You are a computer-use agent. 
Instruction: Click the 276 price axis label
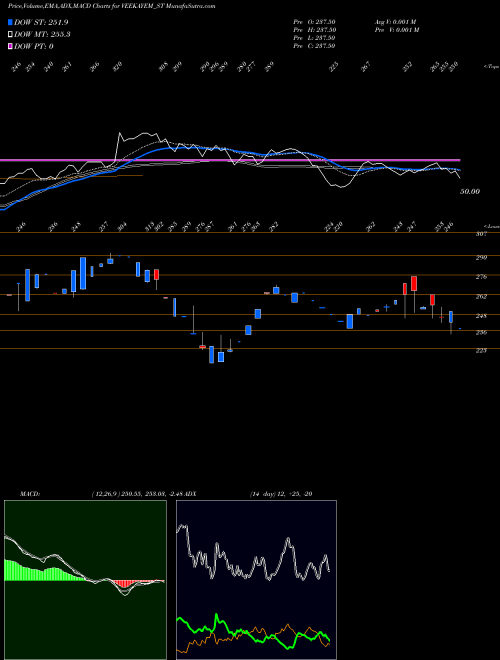(481, 277)
